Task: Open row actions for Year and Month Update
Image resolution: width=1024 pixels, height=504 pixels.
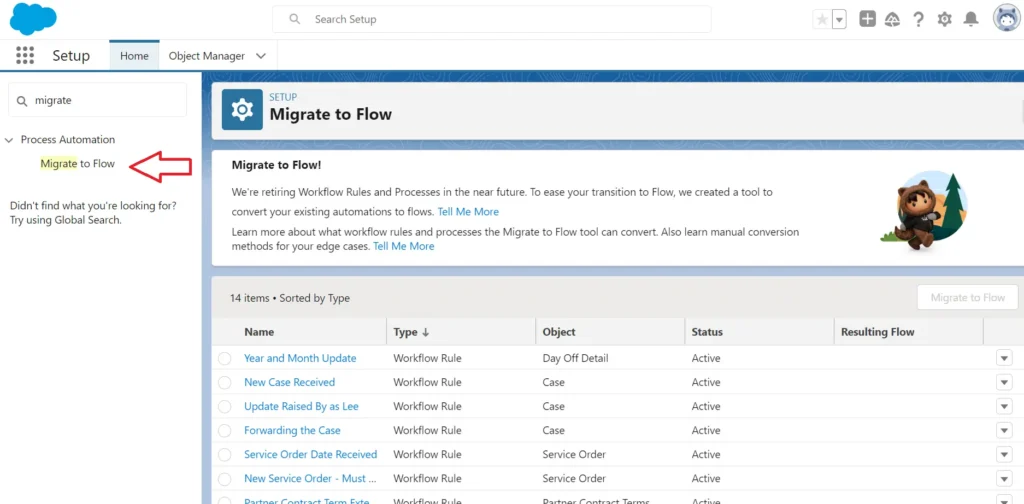Action: pos(1004,358)
